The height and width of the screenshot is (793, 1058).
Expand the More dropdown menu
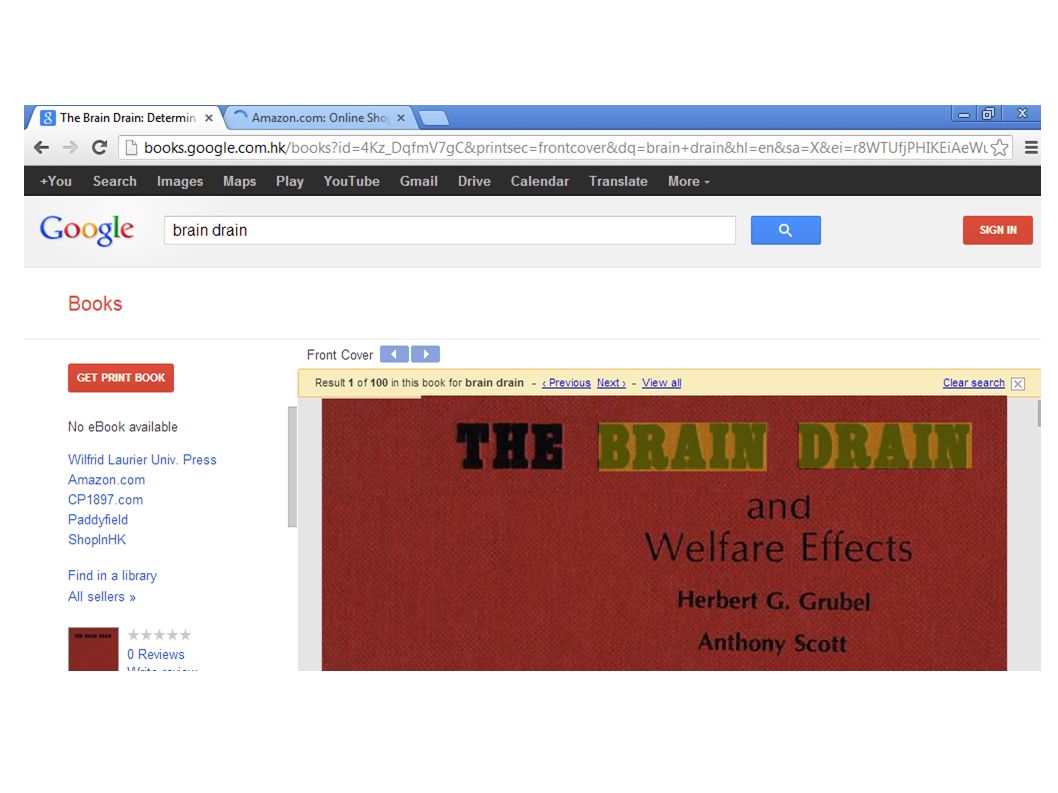[x=689, y=181]
